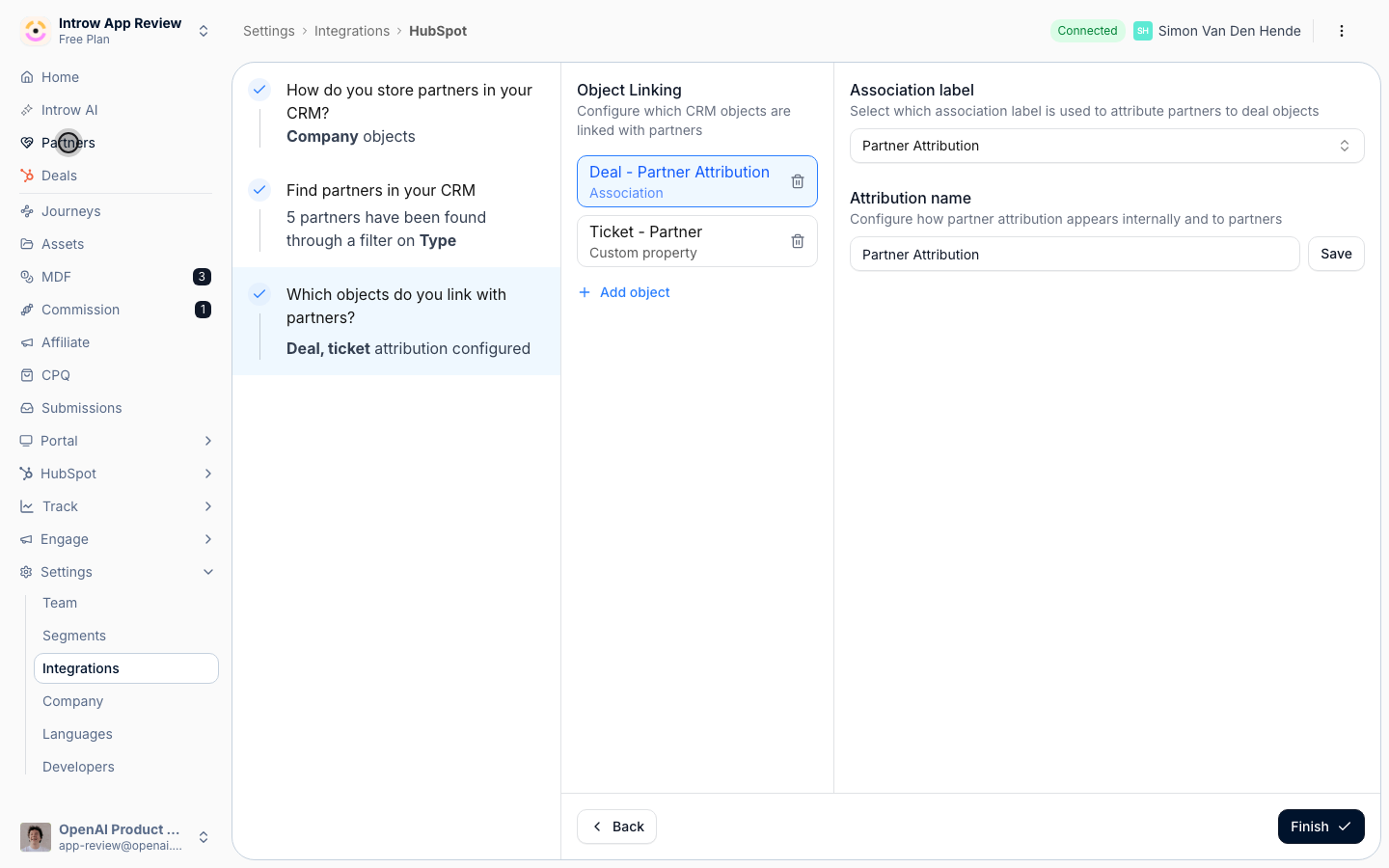Screen dimensions: 1389x868
Task: Open the user account switcher chevrons
Action: (204, 837)
